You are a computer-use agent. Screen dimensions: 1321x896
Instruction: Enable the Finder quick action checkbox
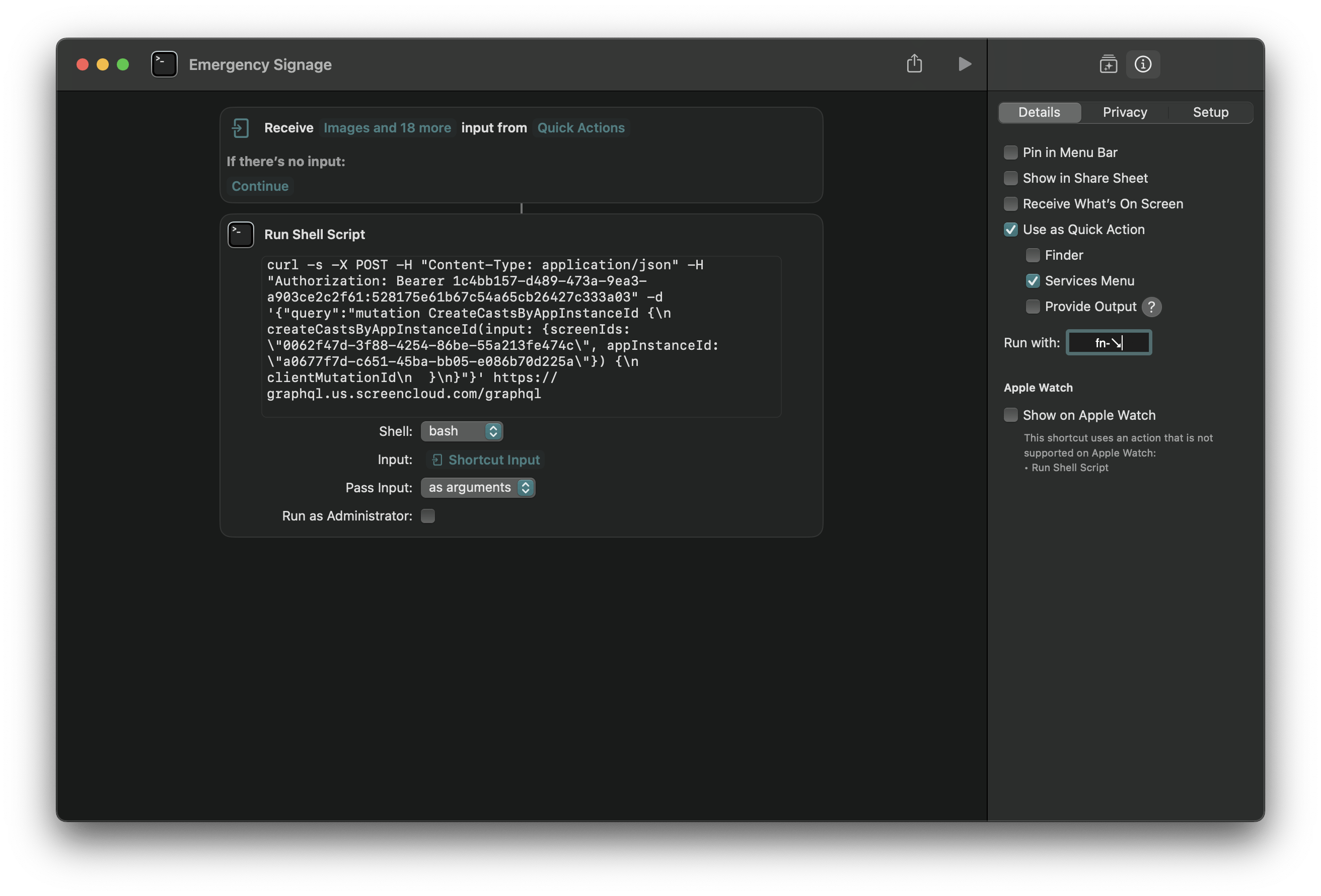click(1032, 255)
